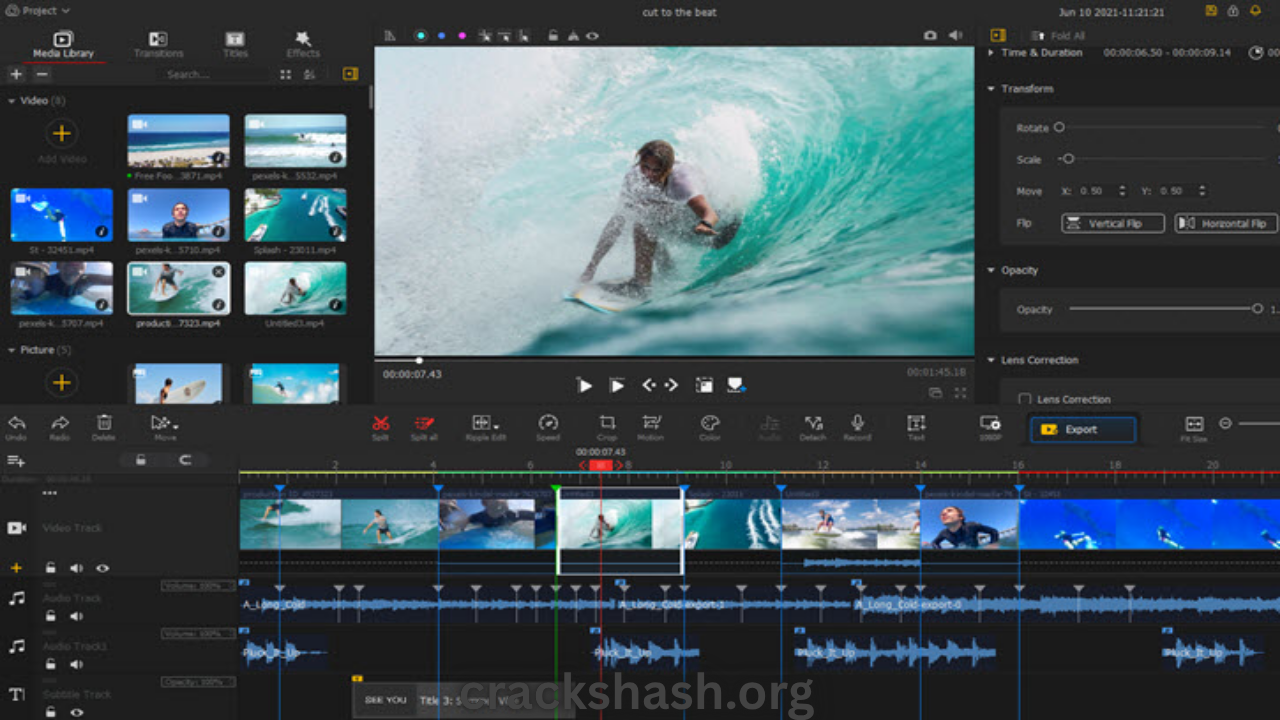Click the Detach audio icon
This screenshot has width=1280, height=720.
click(x=813, y=423)
